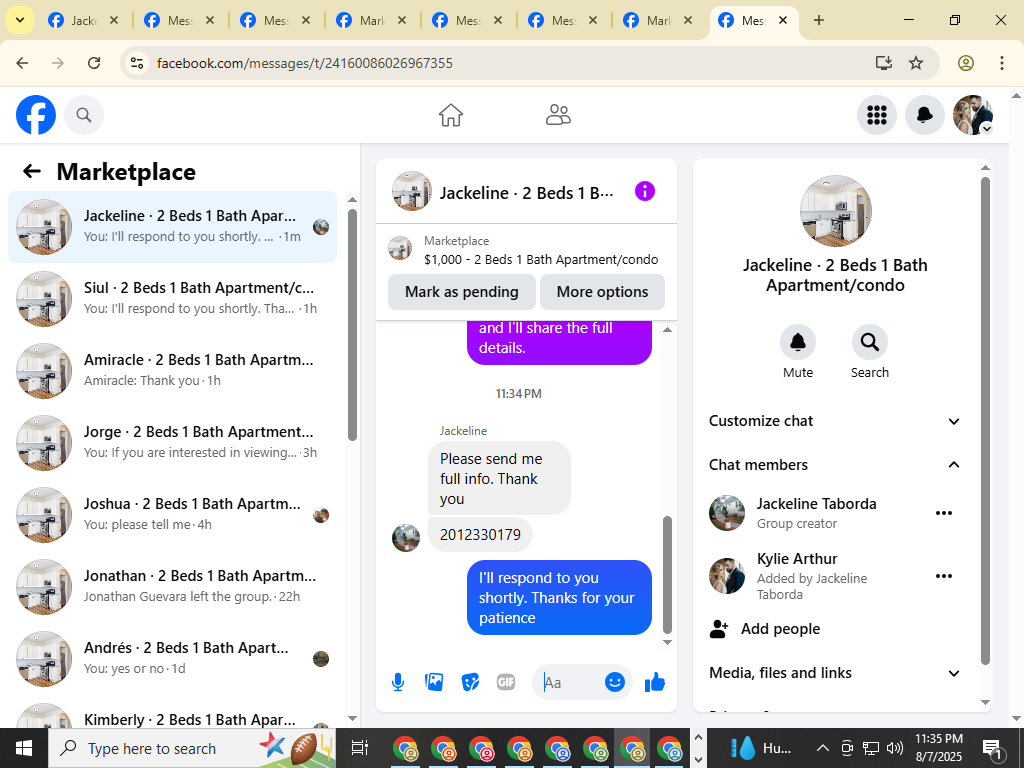Open options for Jackeline Taborda member
1024x768 pixels.
point(944,513)
